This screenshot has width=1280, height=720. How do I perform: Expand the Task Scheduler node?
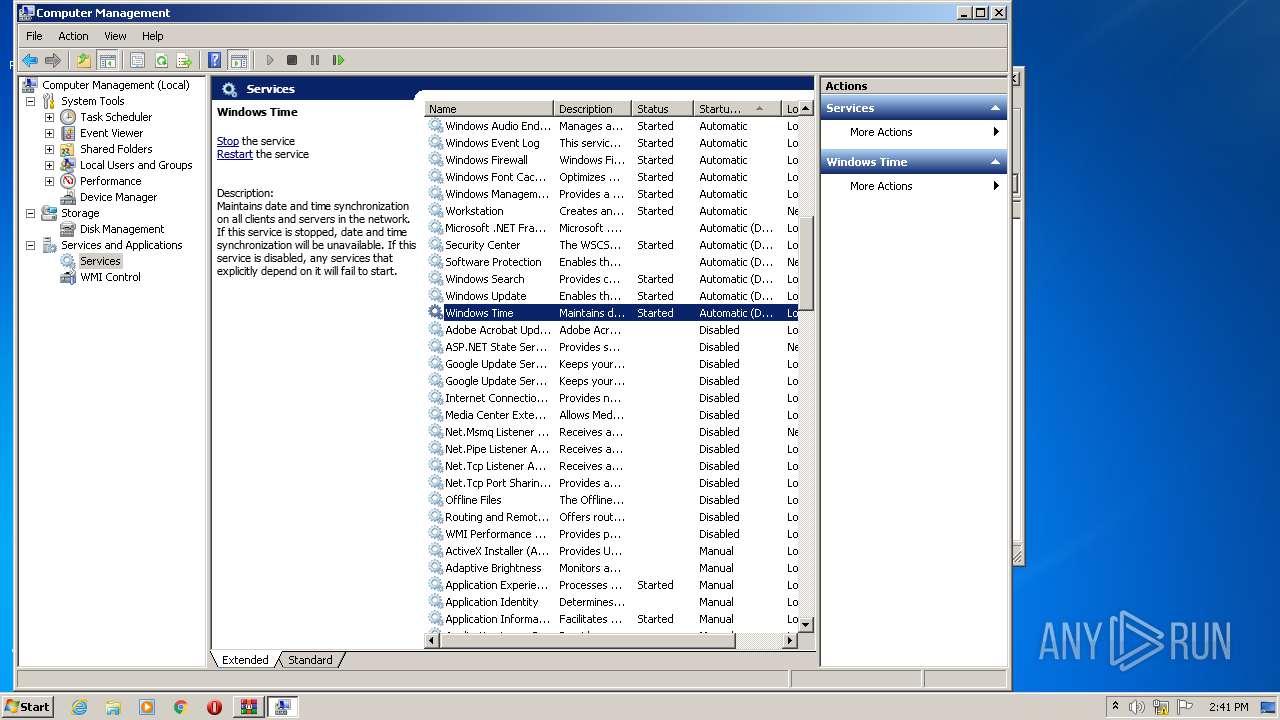tap(49, 117)
